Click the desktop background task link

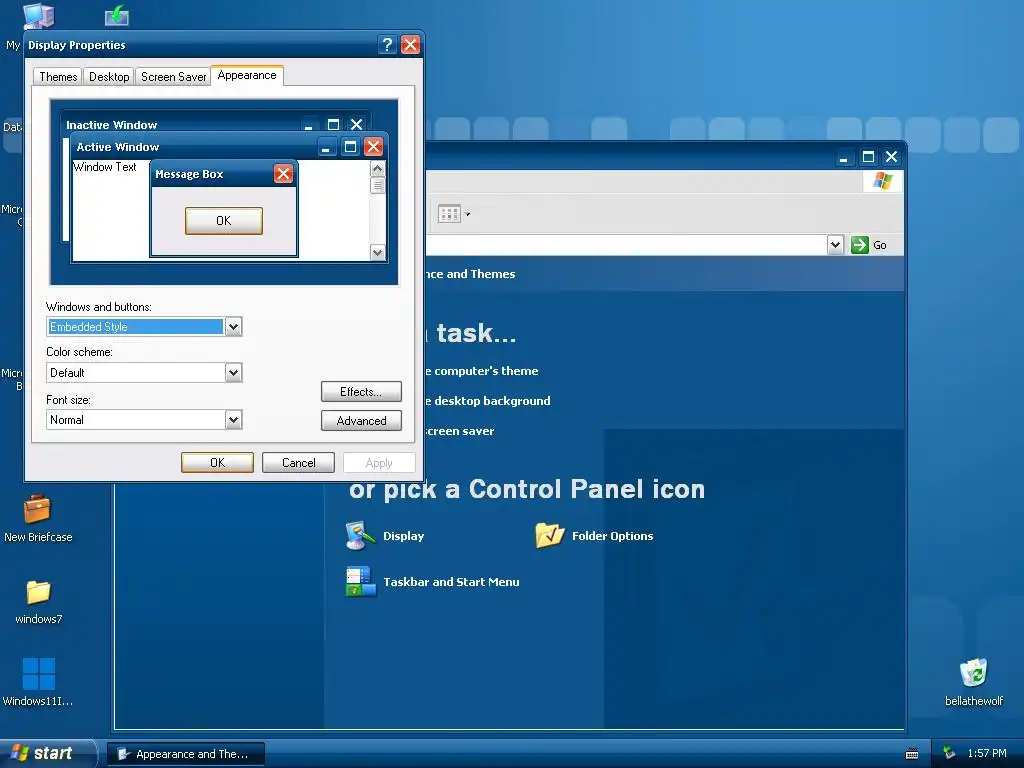click(488, 401)
